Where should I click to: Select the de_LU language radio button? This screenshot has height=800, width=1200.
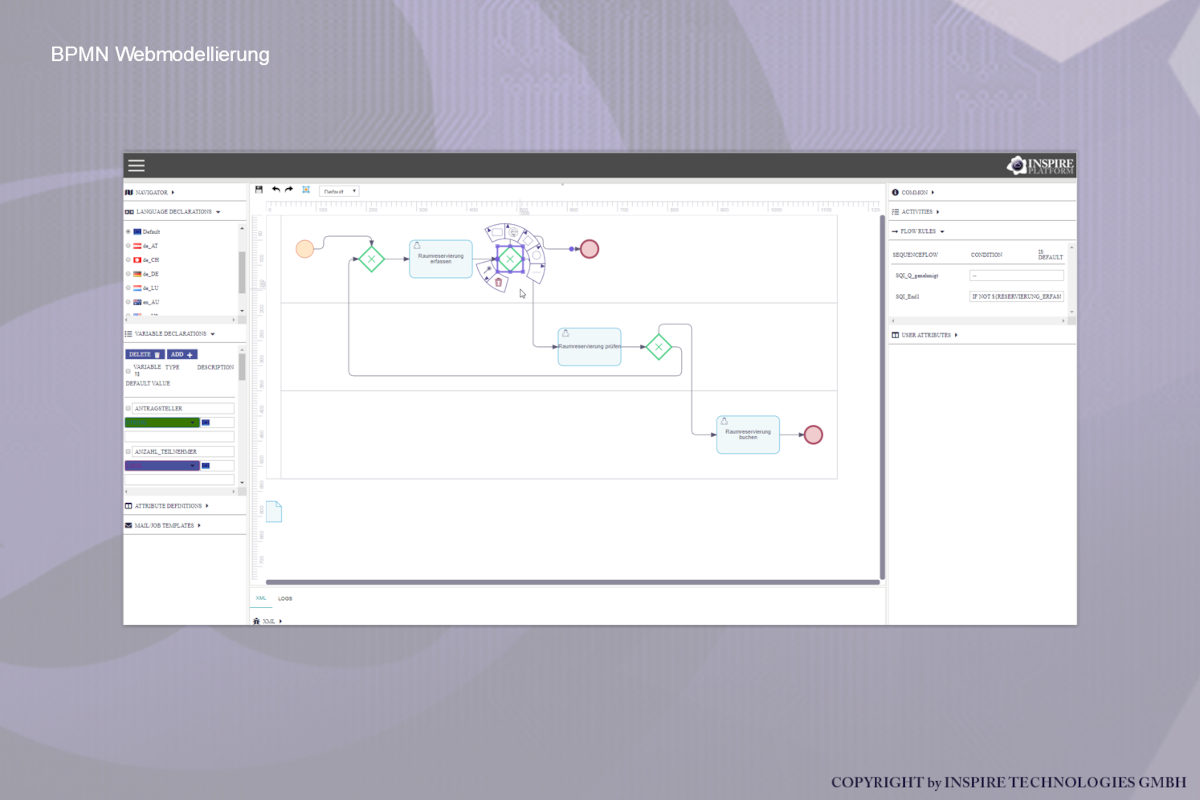tap(128, 287)
